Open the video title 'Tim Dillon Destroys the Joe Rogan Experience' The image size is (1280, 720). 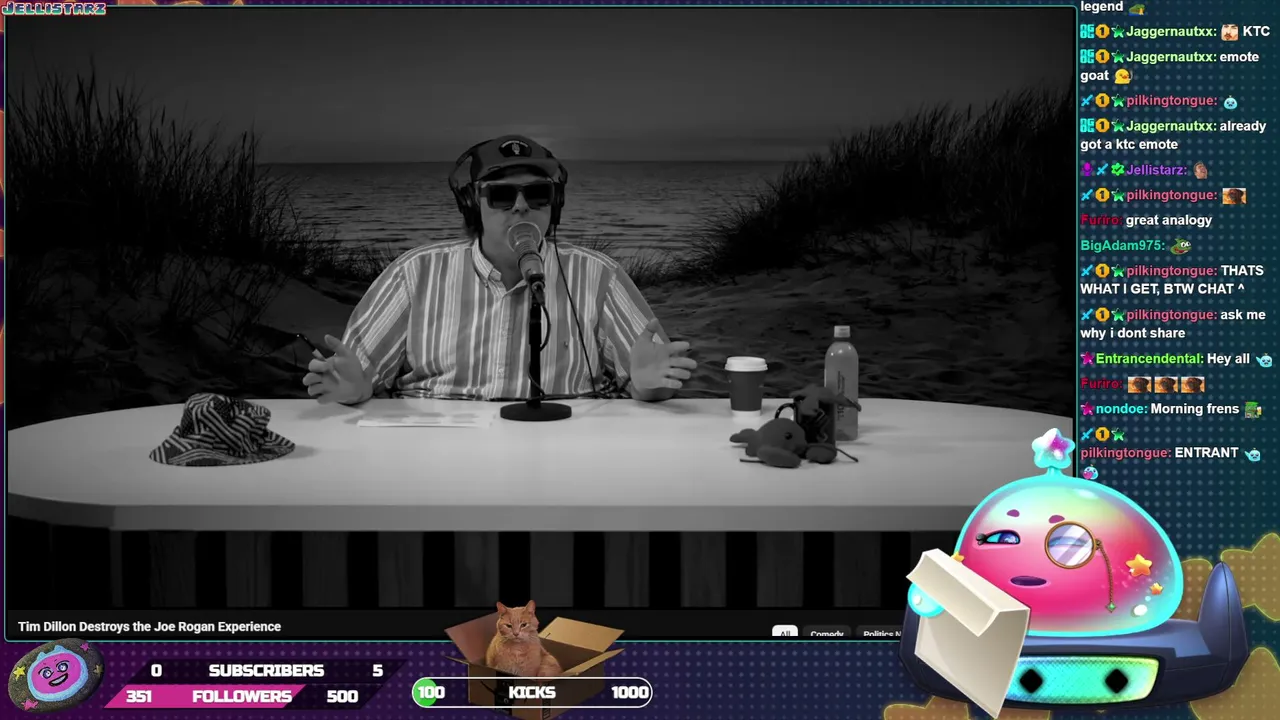149,627
